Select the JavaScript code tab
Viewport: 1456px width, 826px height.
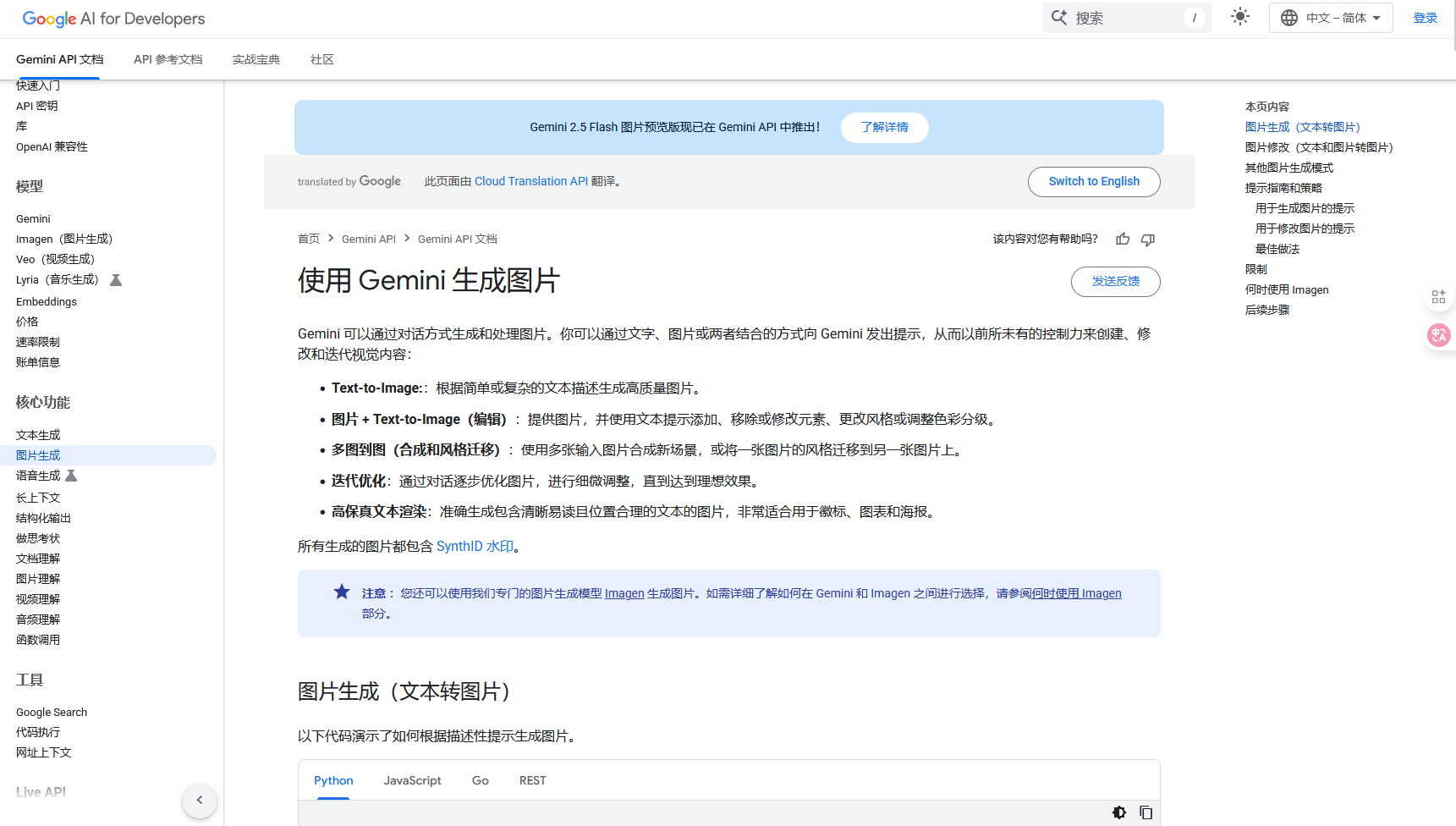pyautogui.click(x=412, y=780)
